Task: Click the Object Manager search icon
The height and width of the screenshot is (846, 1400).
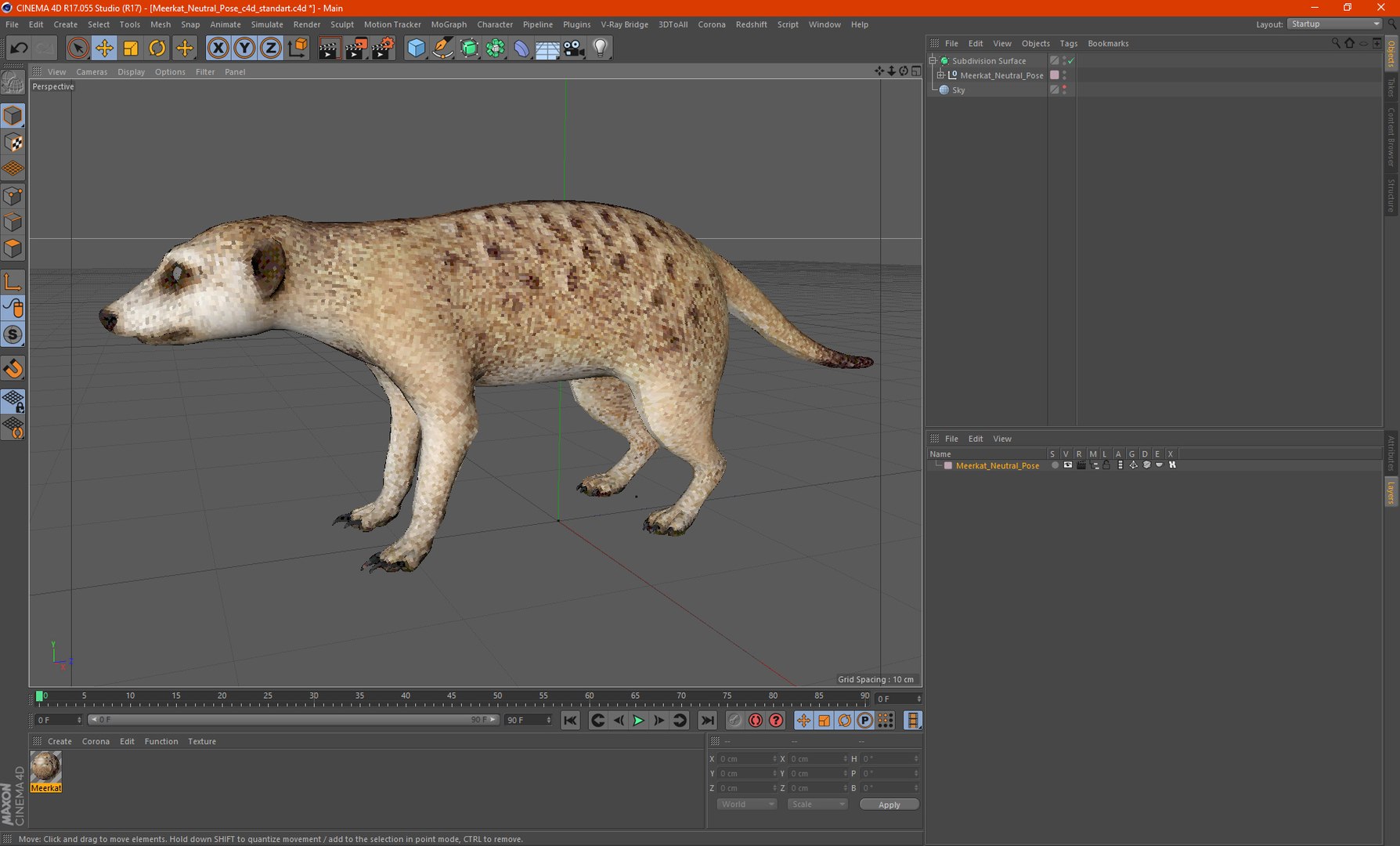Action: pyautogui.click(x=1336, y=44)
